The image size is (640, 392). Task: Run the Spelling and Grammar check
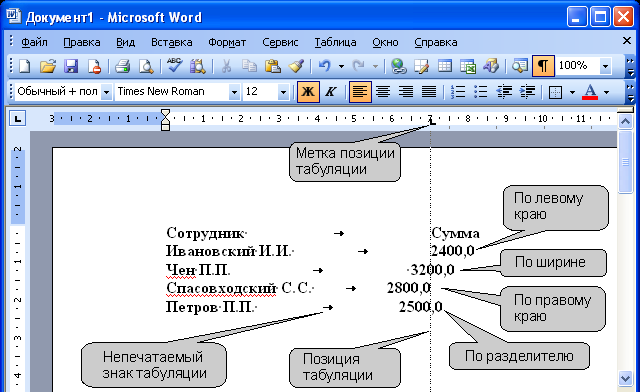coord(174,66)
